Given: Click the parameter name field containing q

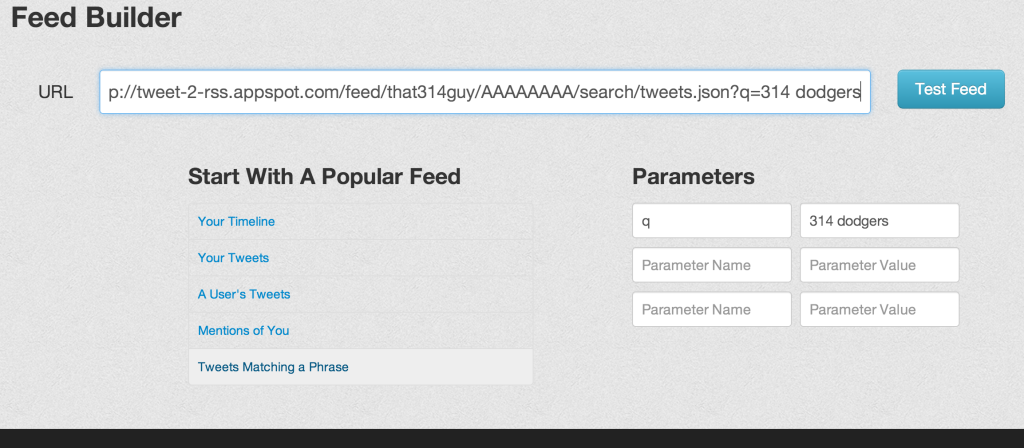Looking at the screenshot, I should point(711,221).
